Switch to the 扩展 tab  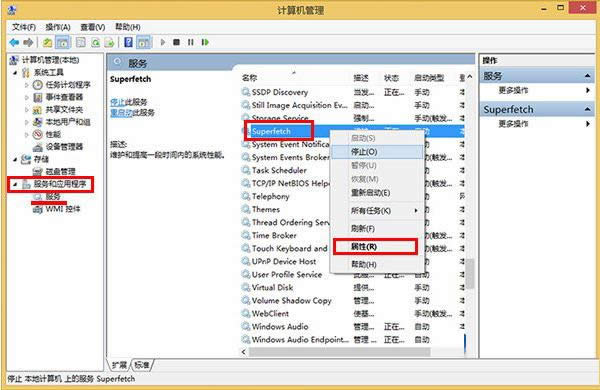[x=119, y=365]
